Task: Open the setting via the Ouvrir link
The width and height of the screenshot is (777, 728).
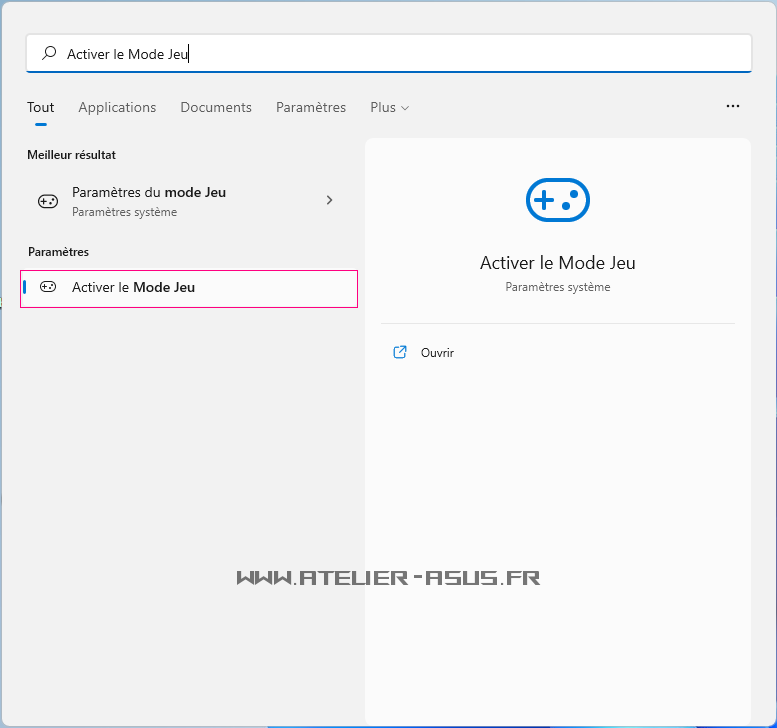Action: pyautogui.click(x=437, y=353)
